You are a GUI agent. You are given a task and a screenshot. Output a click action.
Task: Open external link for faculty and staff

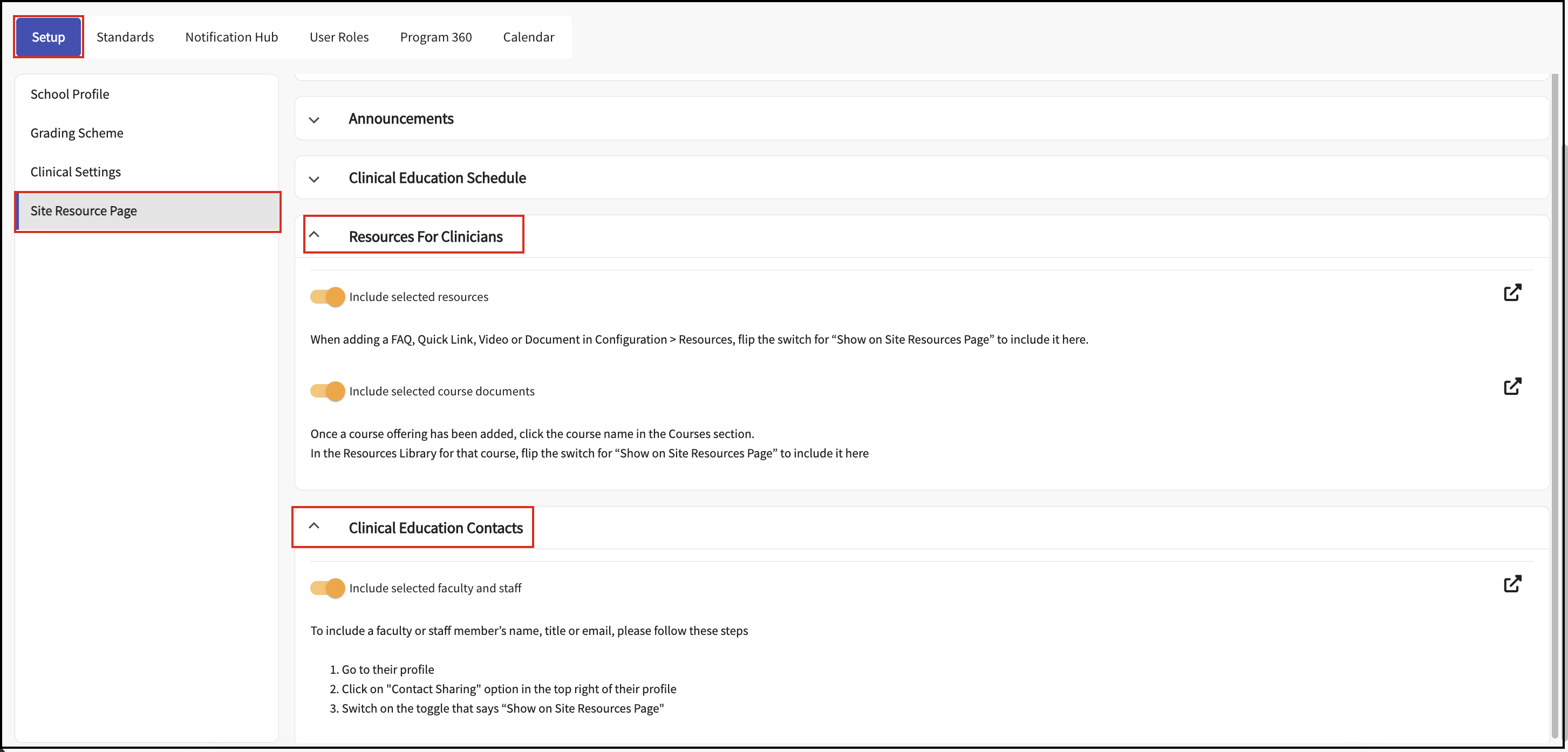pyautogui.click(x=1512, y=584)
